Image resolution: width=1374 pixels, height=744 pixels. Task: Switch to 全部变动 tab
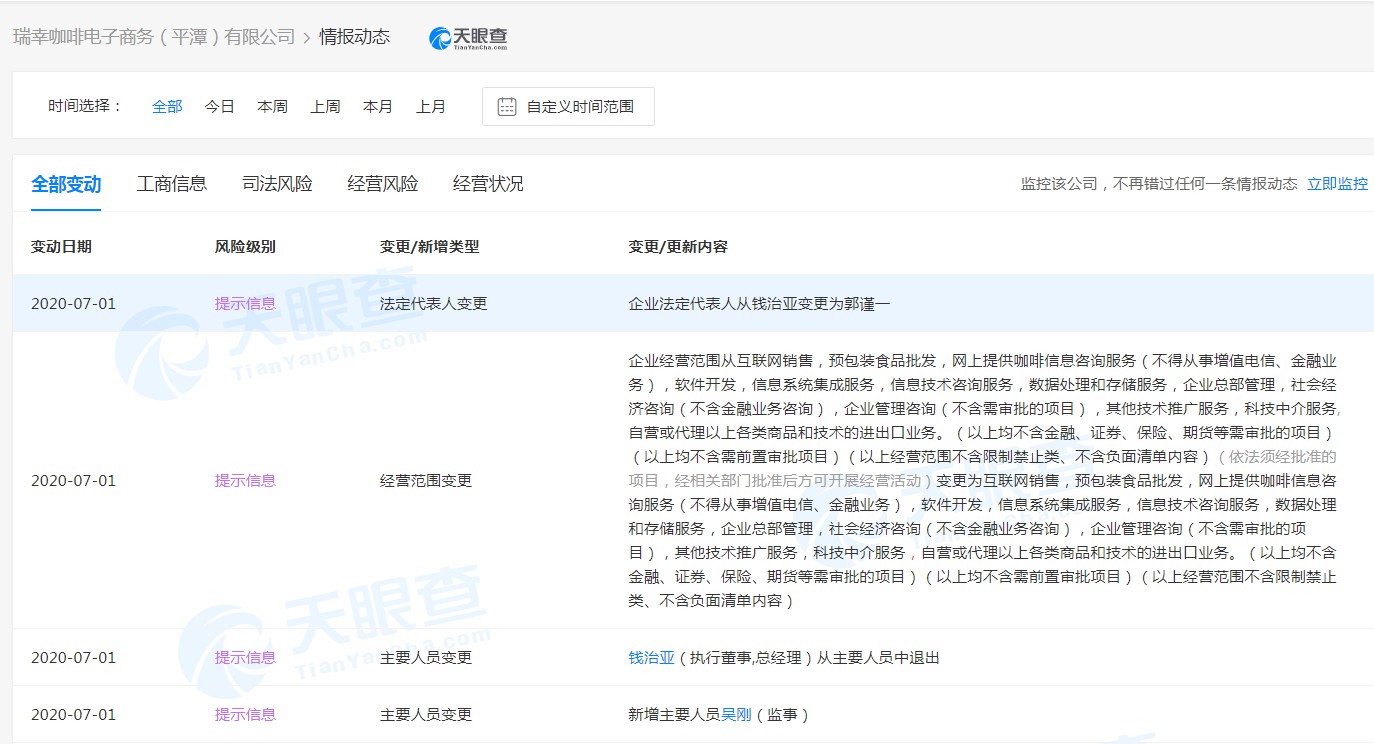66,184
